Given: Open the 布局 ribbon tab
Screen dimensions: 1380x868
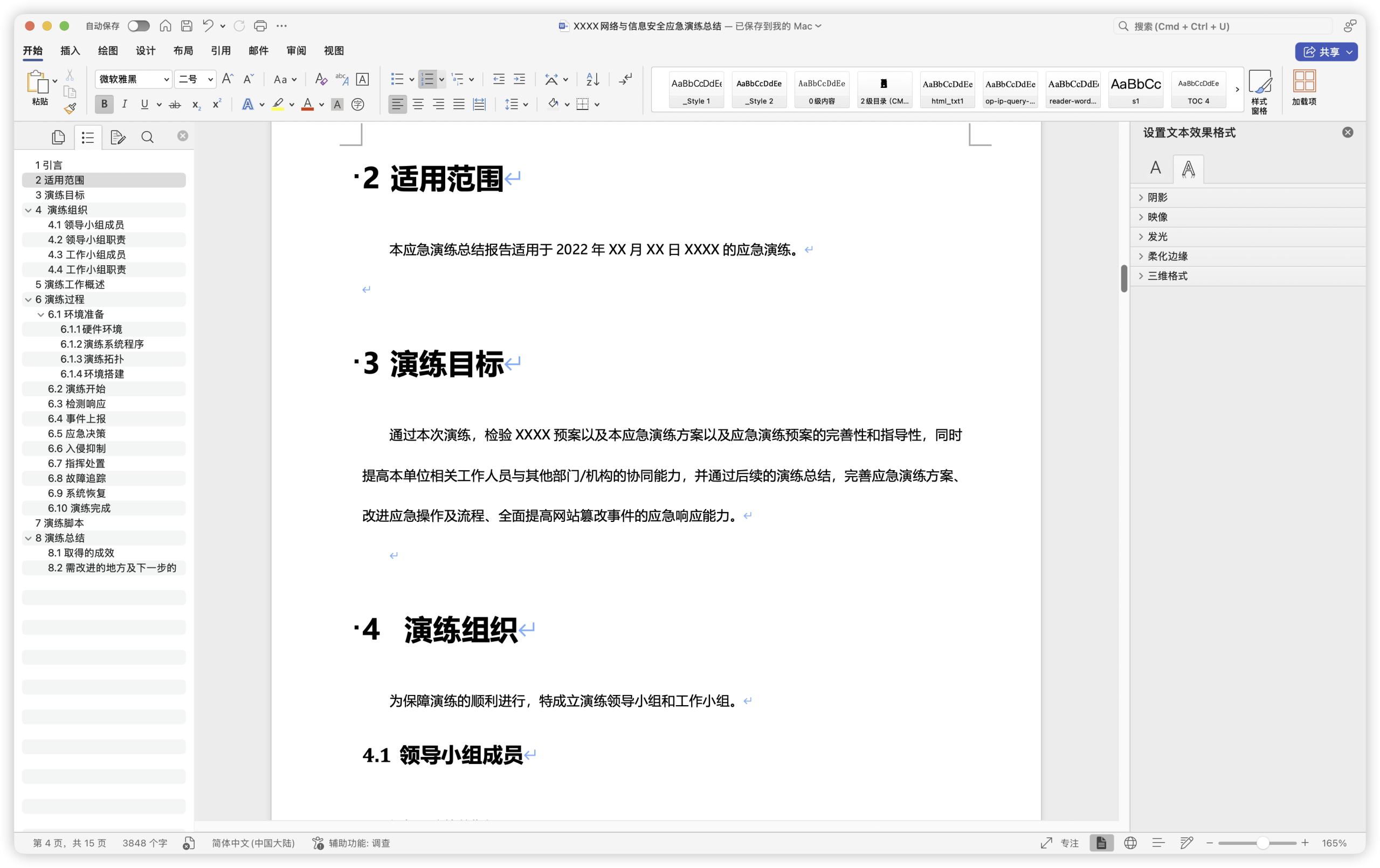Looking at the screenshot, I should 183,51.
